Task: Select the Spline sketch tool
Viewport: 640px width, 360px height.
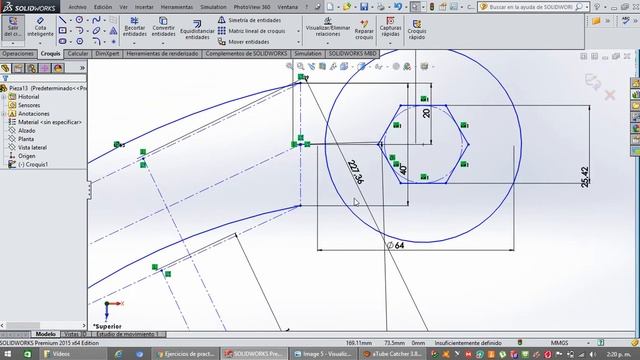Action: 96,20
